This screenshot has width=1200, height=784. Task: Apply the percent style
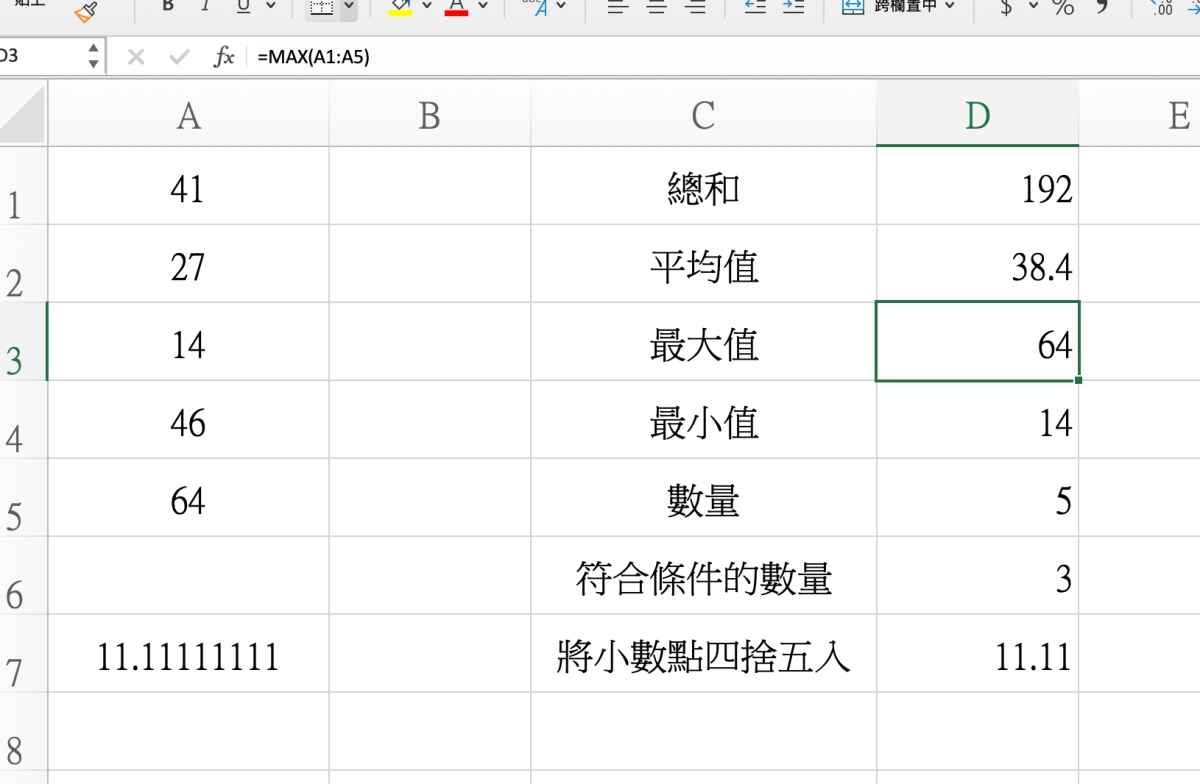pos(1063,8)
